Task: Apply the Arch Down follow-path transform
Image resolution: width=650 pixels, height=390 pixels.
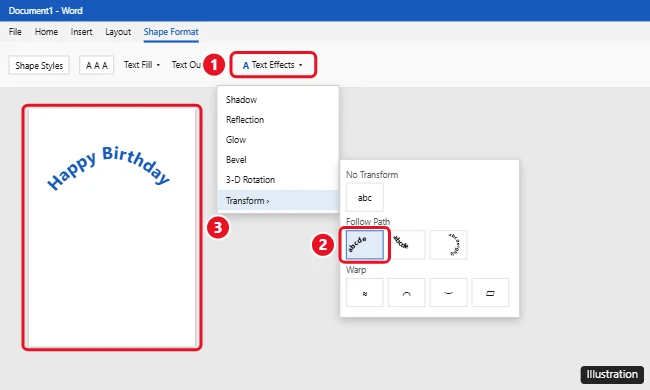Action: click(407, 245)
